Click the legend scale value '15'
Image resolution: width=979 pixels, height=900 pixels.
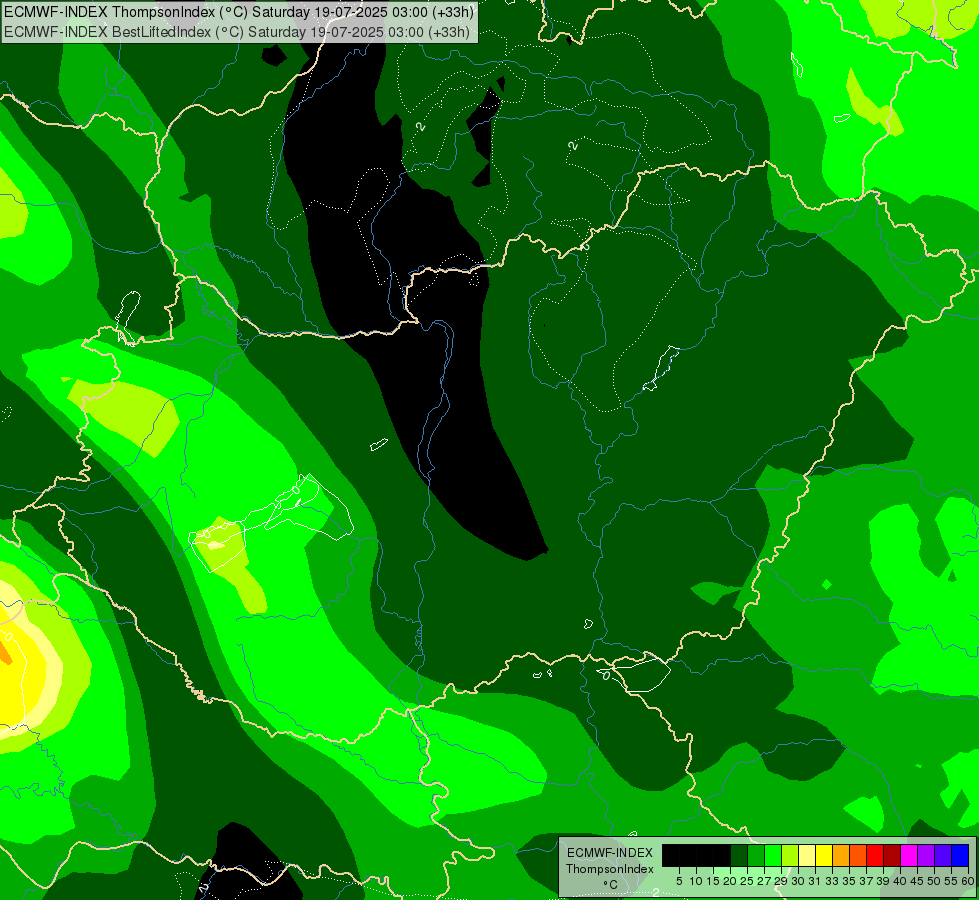[x=713, y=881]
